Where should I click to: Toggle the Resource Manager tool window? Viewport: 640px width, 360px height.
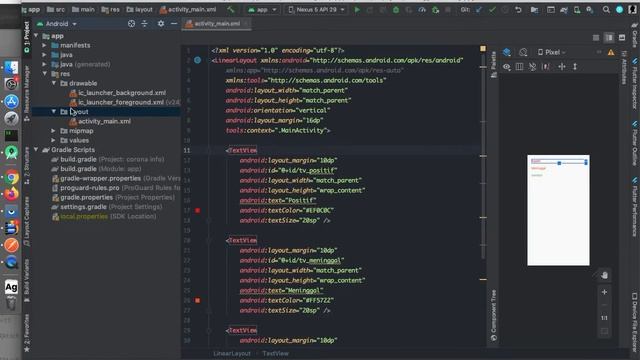click(x=27, y=93)
